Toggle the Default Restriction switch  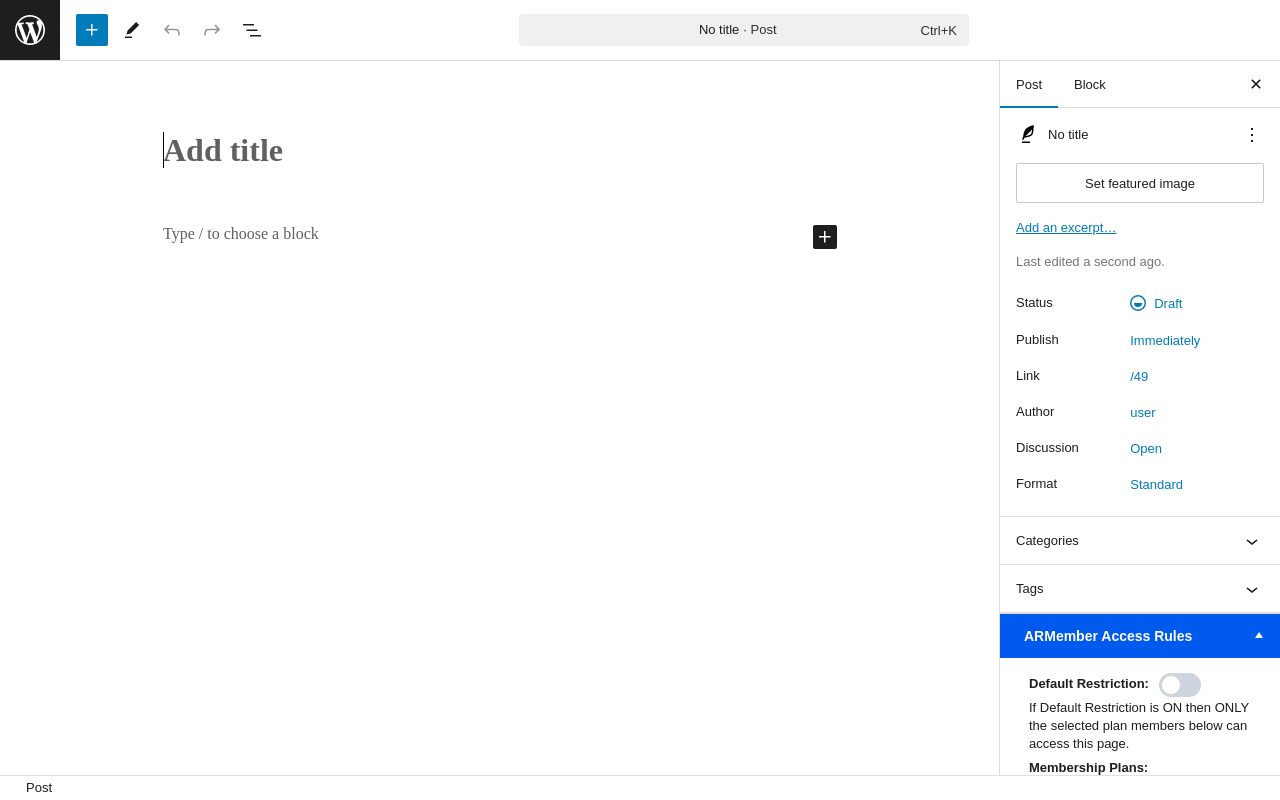1180,685
